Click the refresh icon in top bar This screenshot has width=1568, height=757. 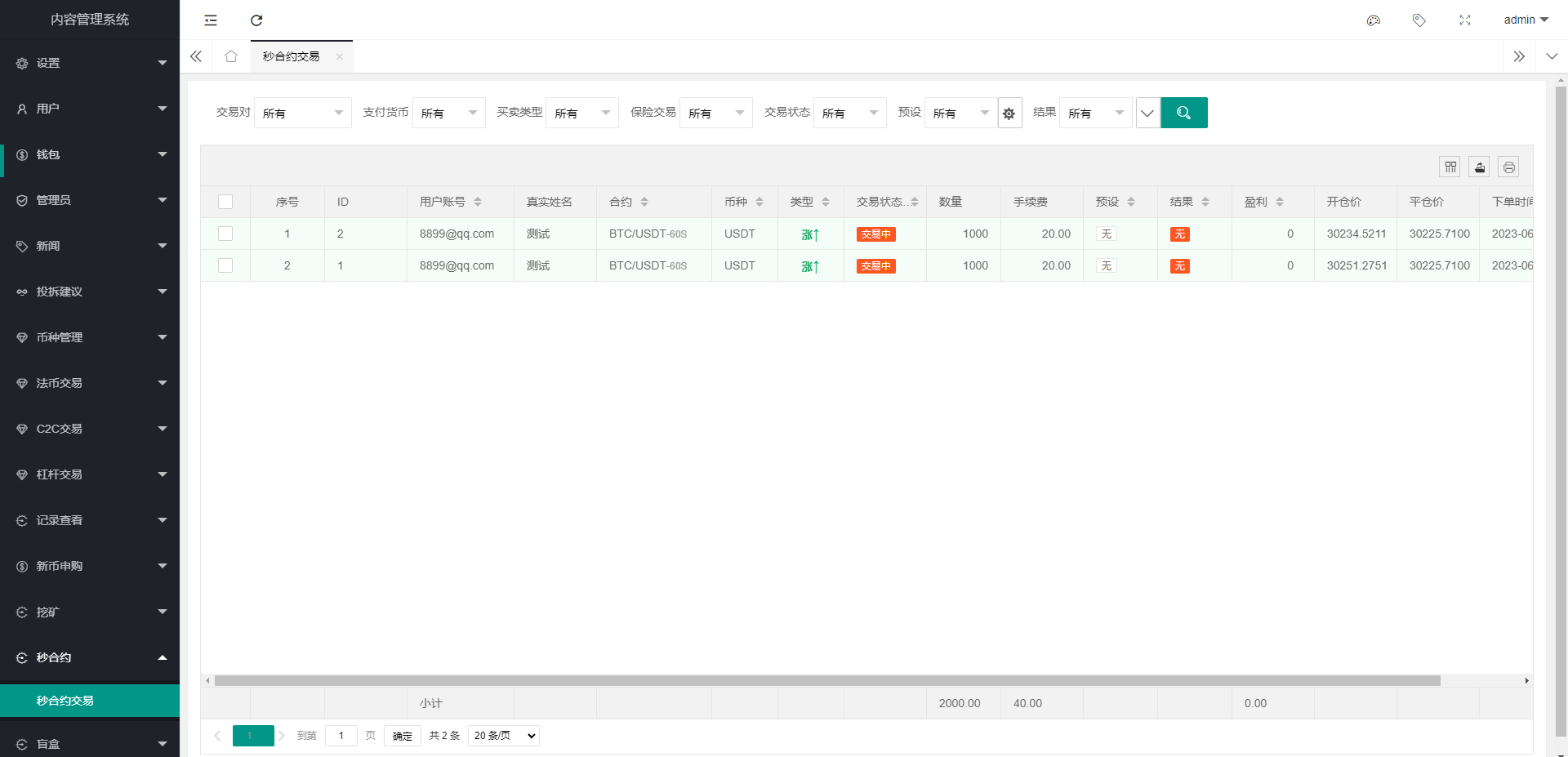tap(256, 20)
